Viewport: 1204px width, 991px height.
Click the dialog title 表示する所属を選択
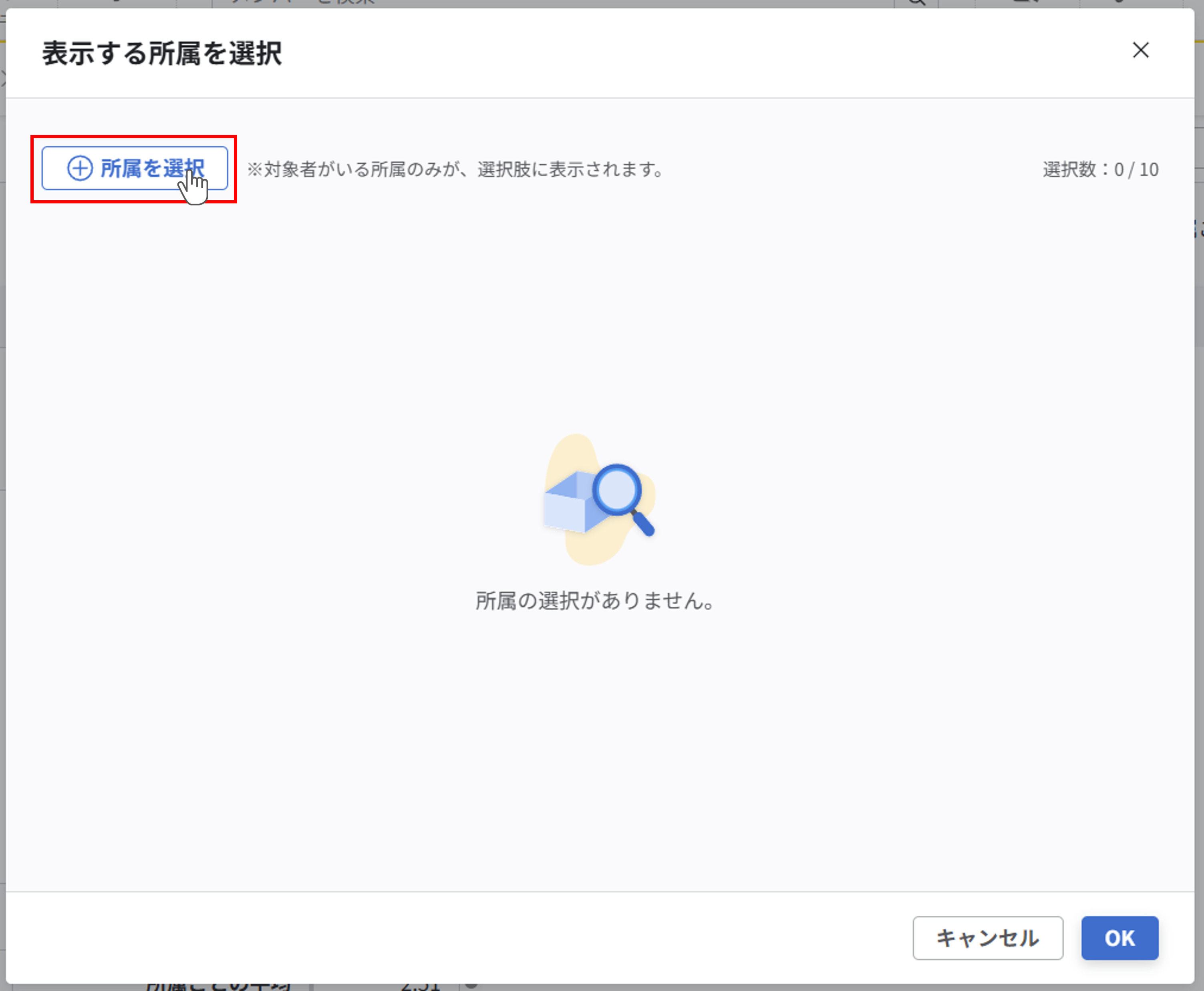click(x=162, y=54)
